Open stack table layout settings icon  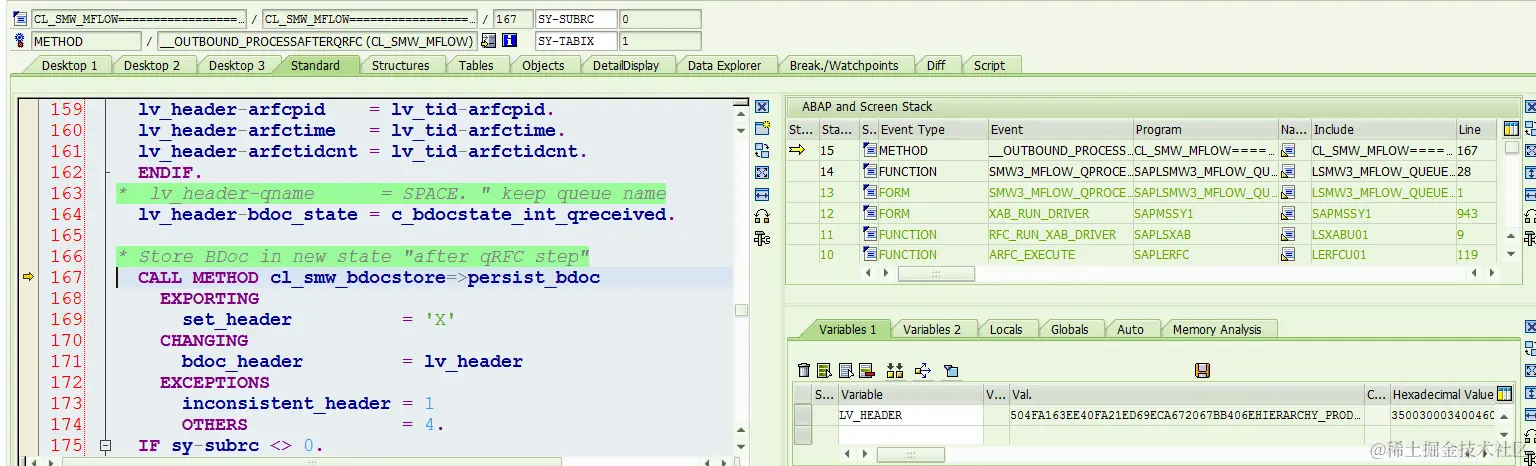click(x=1510, y=129)
